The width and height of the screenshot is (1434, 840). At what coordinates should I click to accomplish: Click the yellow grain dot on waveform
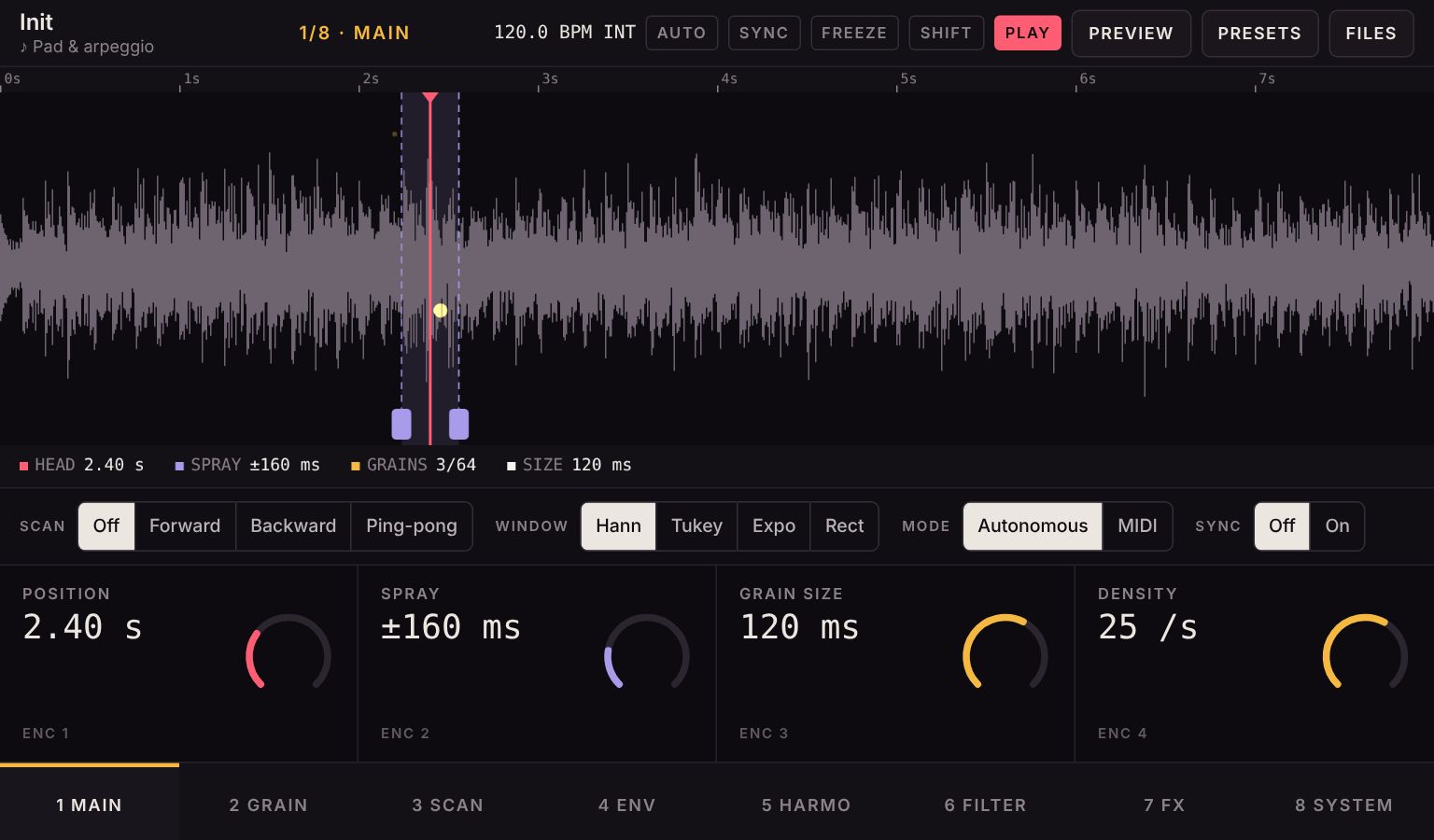coord(440,311)
